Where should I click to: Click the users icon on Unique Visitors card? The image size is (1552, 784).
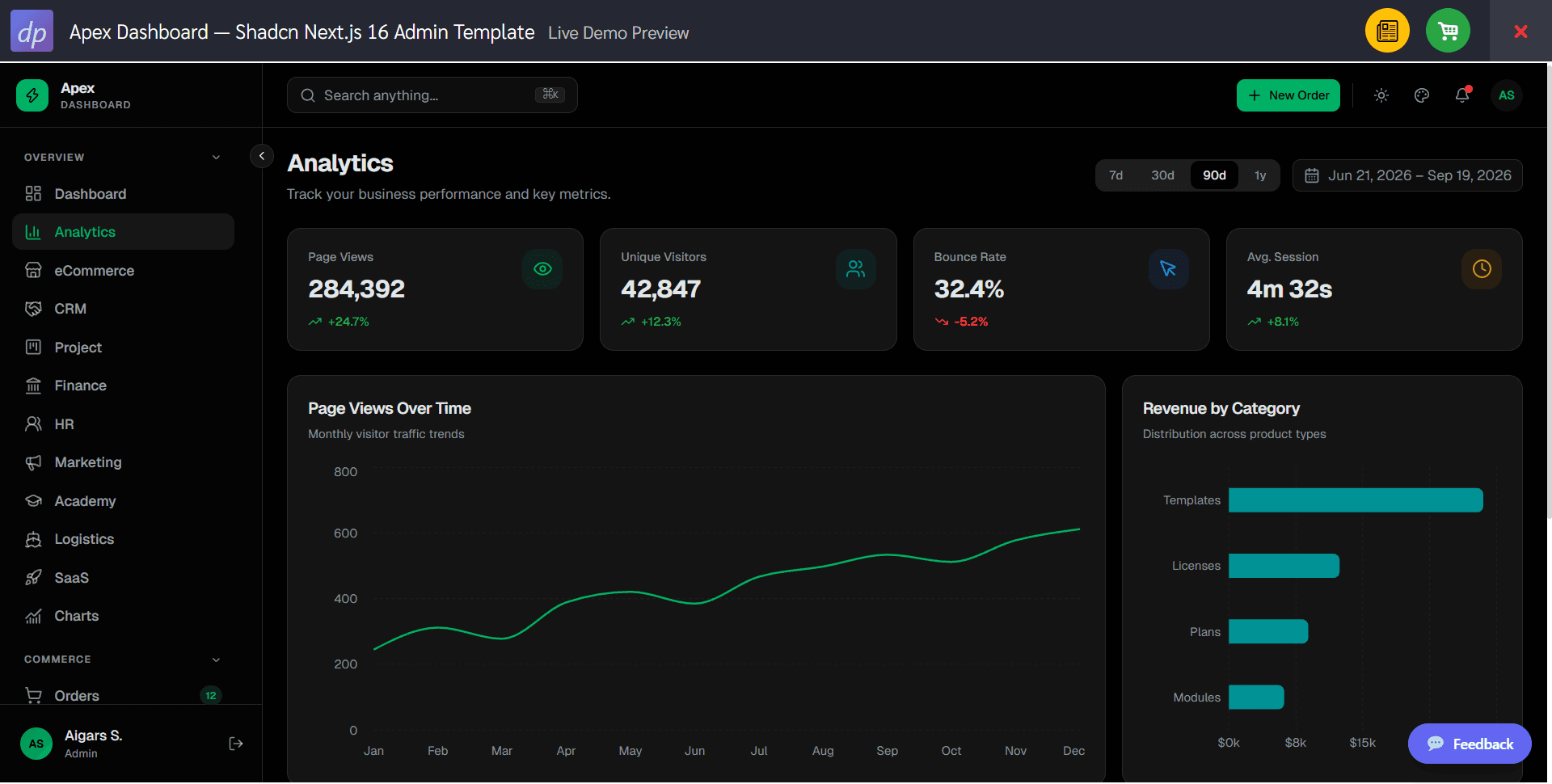[855, 269]
